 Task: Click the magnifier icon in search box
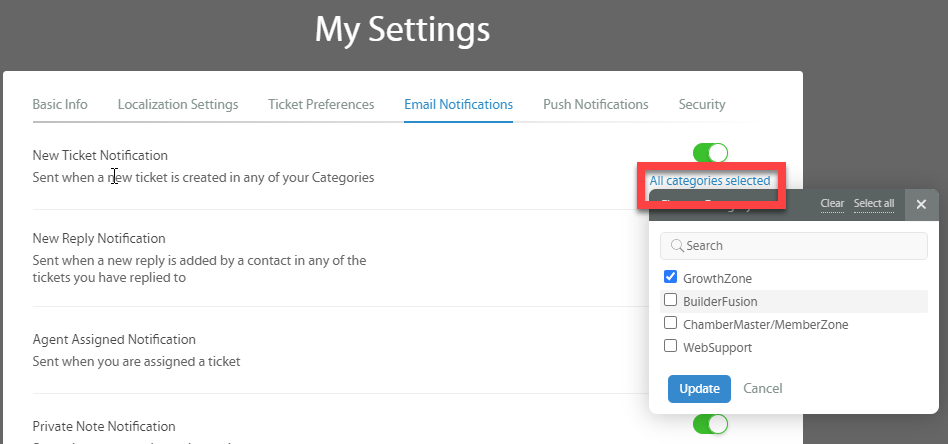click(677, 246)
